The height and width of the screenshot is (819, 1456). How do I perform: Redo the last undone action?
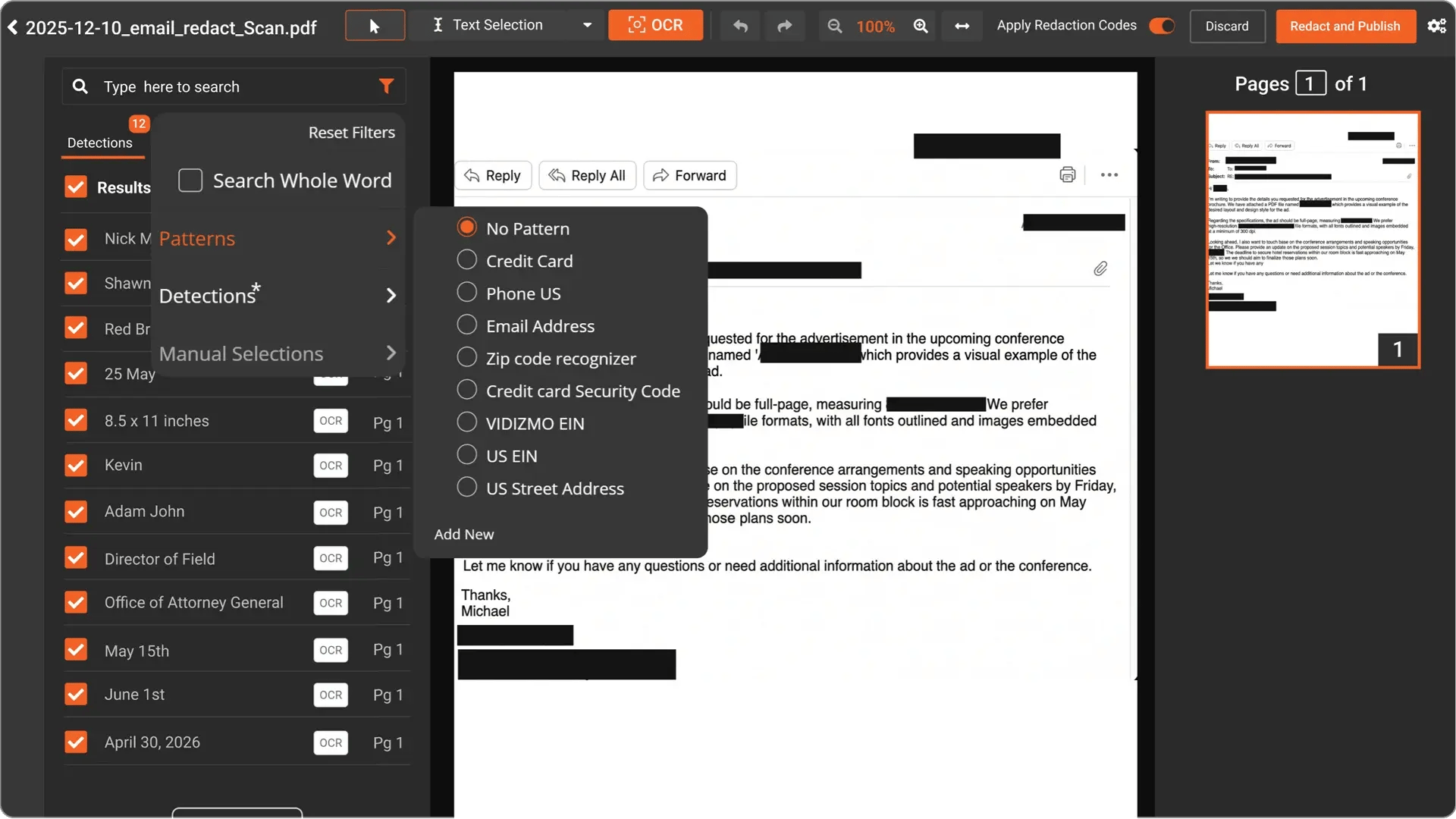(784, 26)
